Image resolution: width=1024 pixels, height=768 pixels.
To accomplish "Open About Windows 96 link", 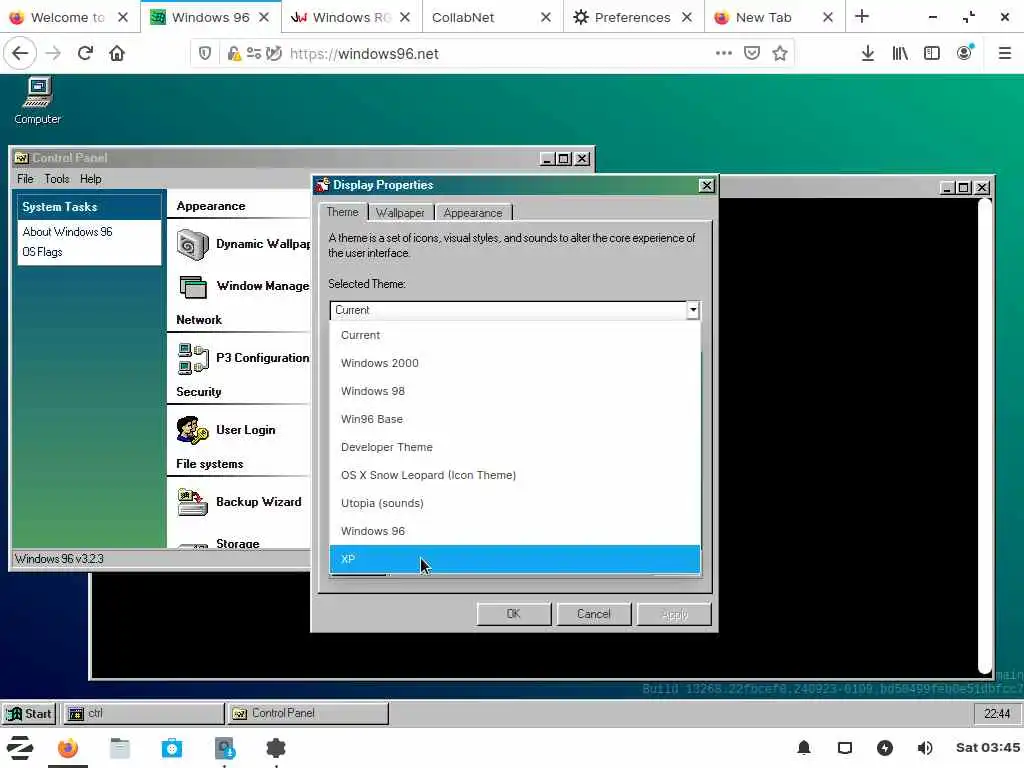I will [x=67, y=232].
